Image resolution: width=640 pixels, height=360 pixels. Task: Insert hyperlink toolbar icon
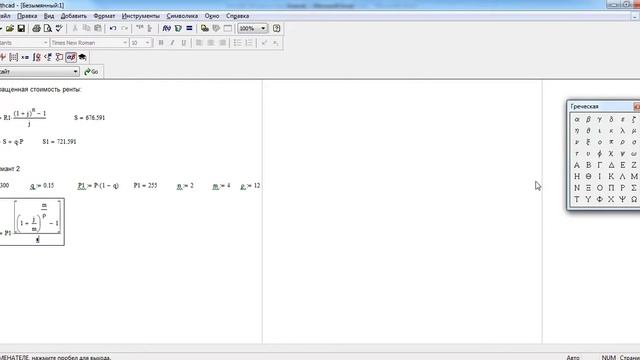tap(205, 28)
